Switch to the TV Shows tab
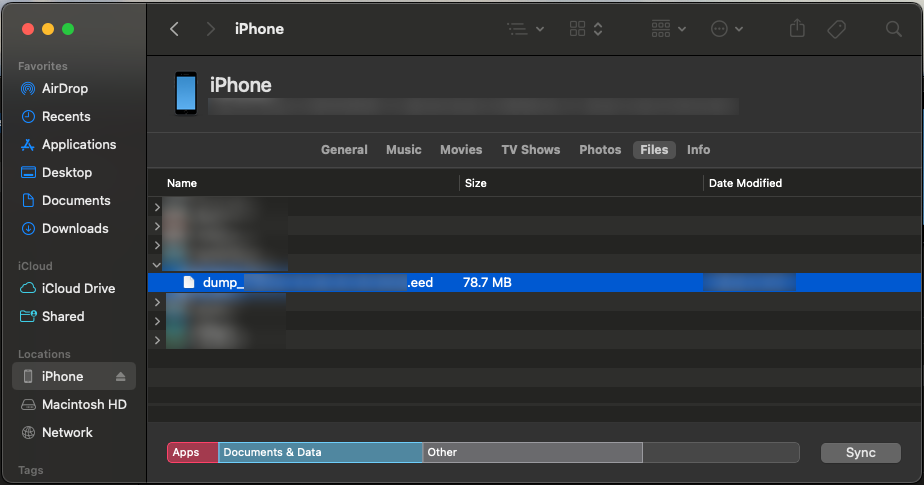Viewport: 924px width, 485px height. coord(530,150)
